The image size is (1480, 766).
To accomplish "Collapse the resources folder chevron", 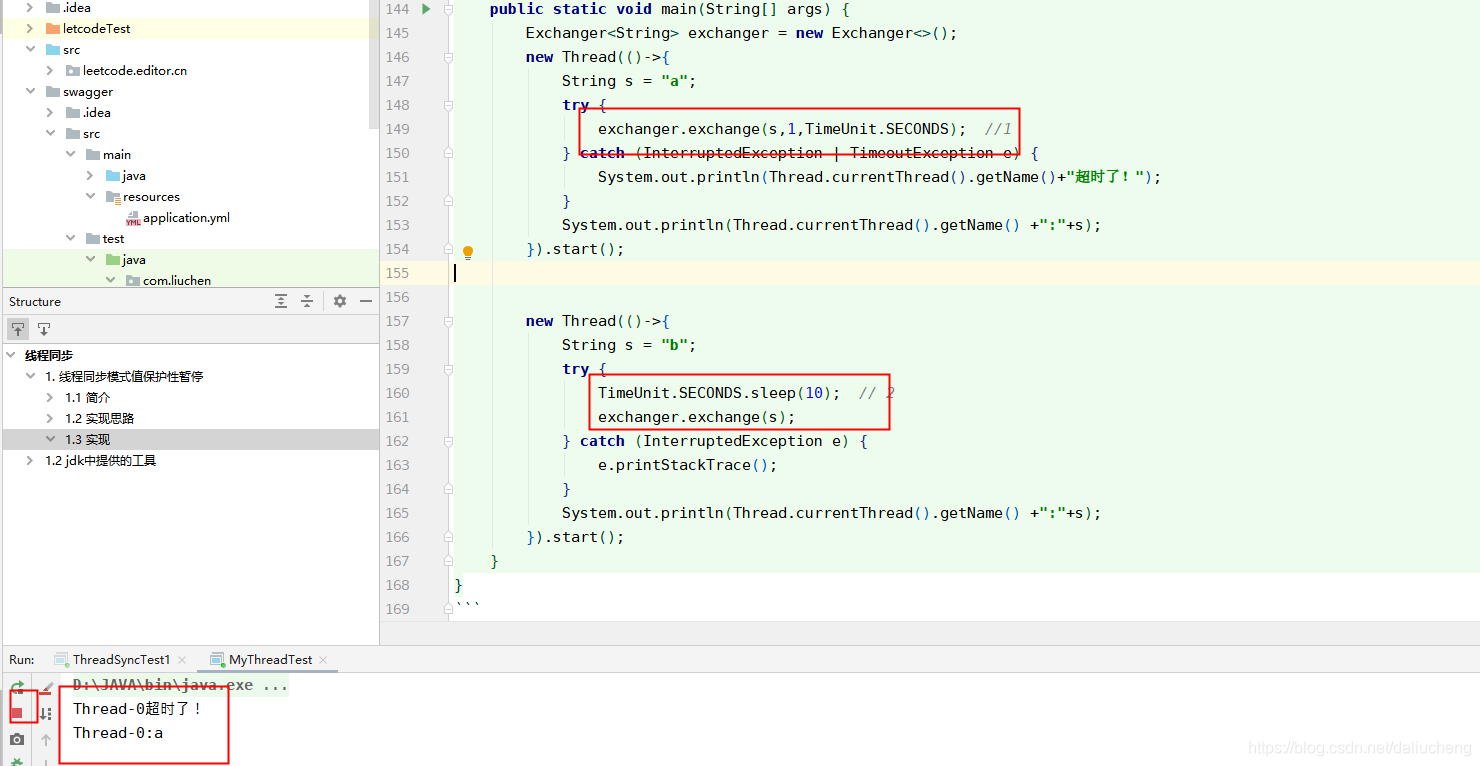I will coord(90,197).
